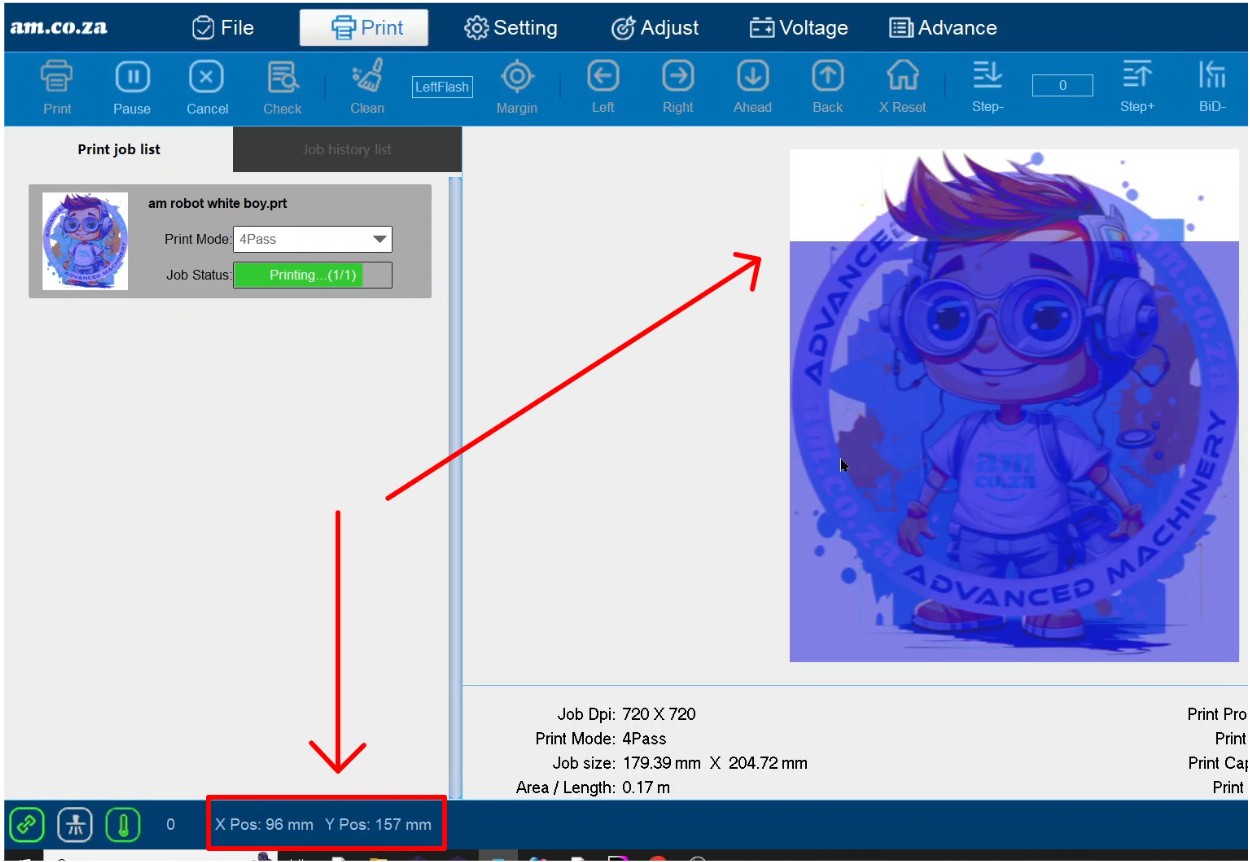Open the Setting menu tab
1250x862 pixels.
pyautogui.click(x=511, y=28)
